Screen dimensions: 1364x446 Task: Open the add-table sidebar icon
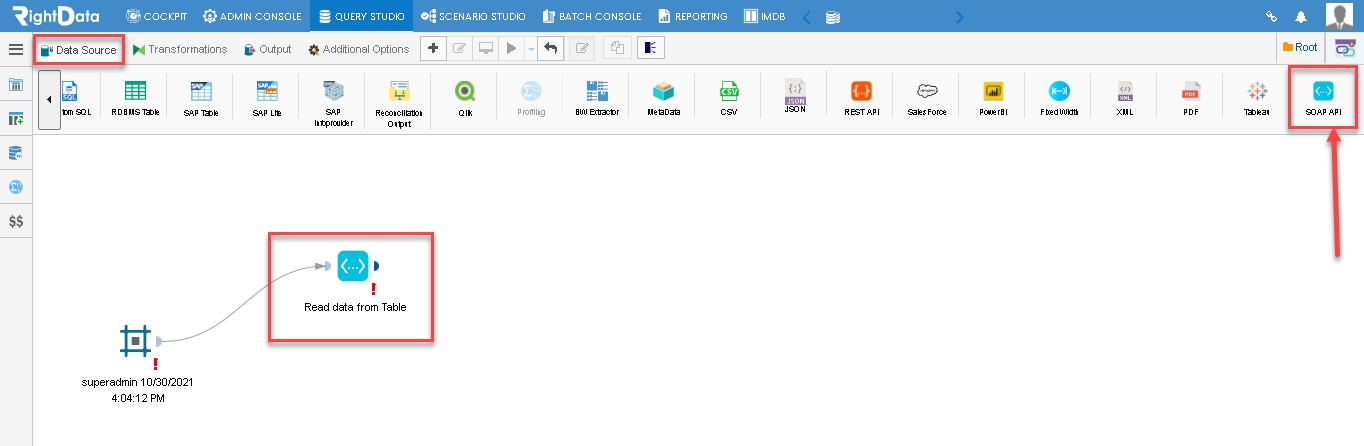[16, 119]
